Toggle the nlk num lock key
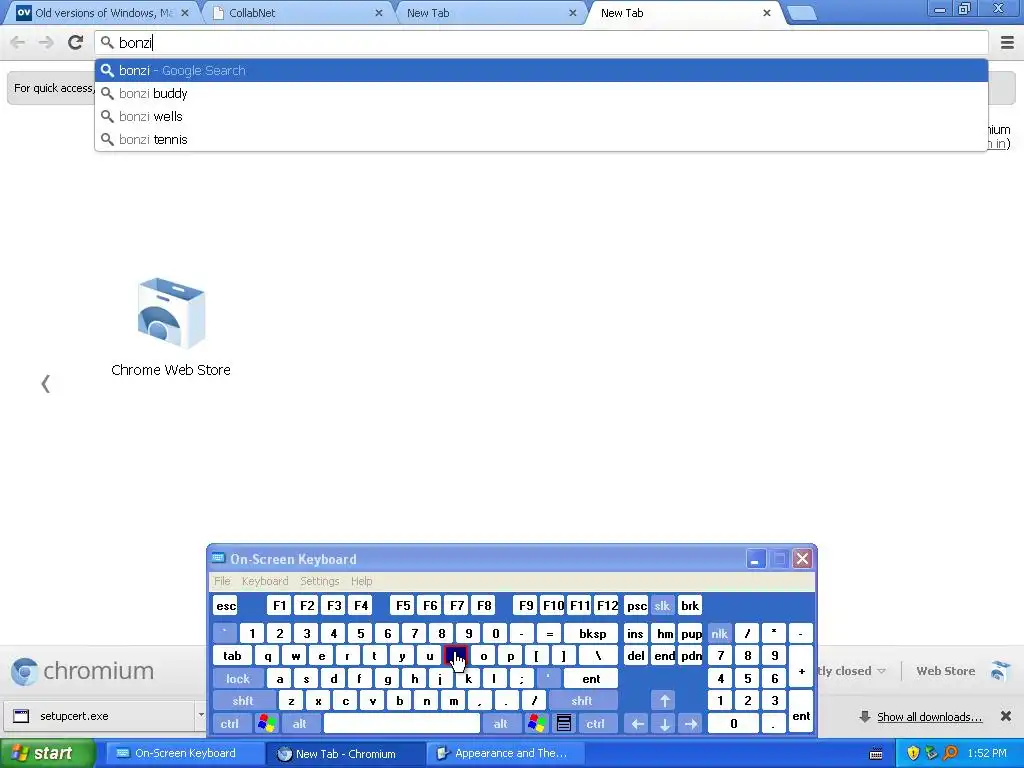 [720, 633]
